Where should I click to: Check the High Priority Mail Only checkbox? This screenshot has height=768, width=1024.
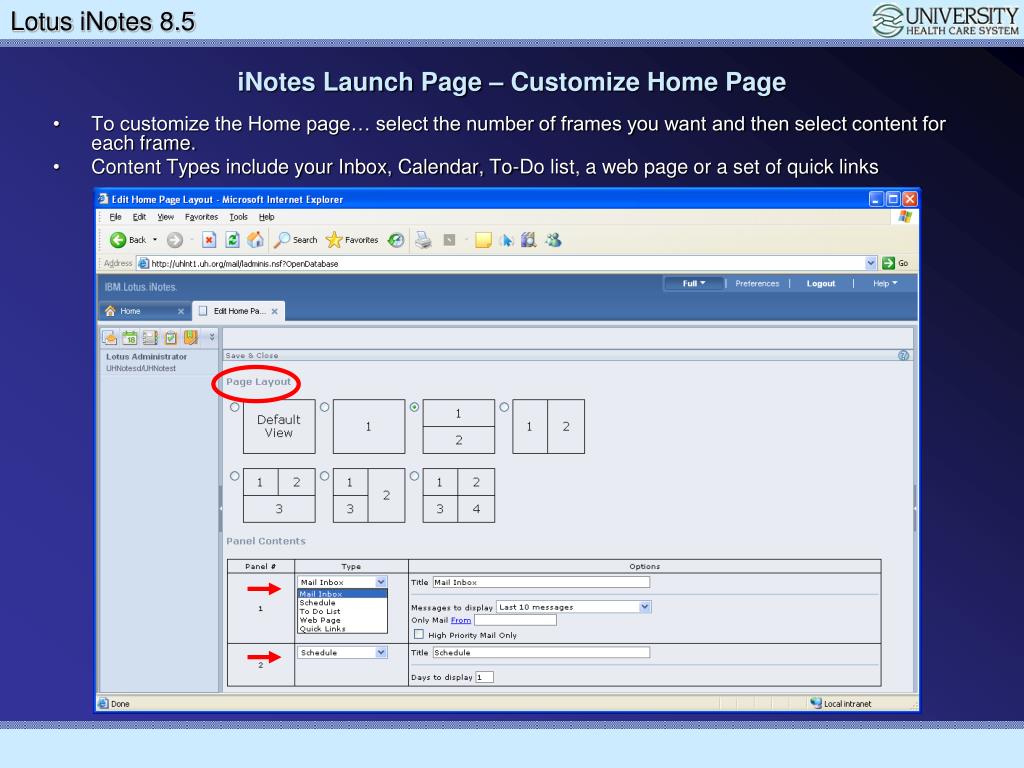click(x=419, y=634)
